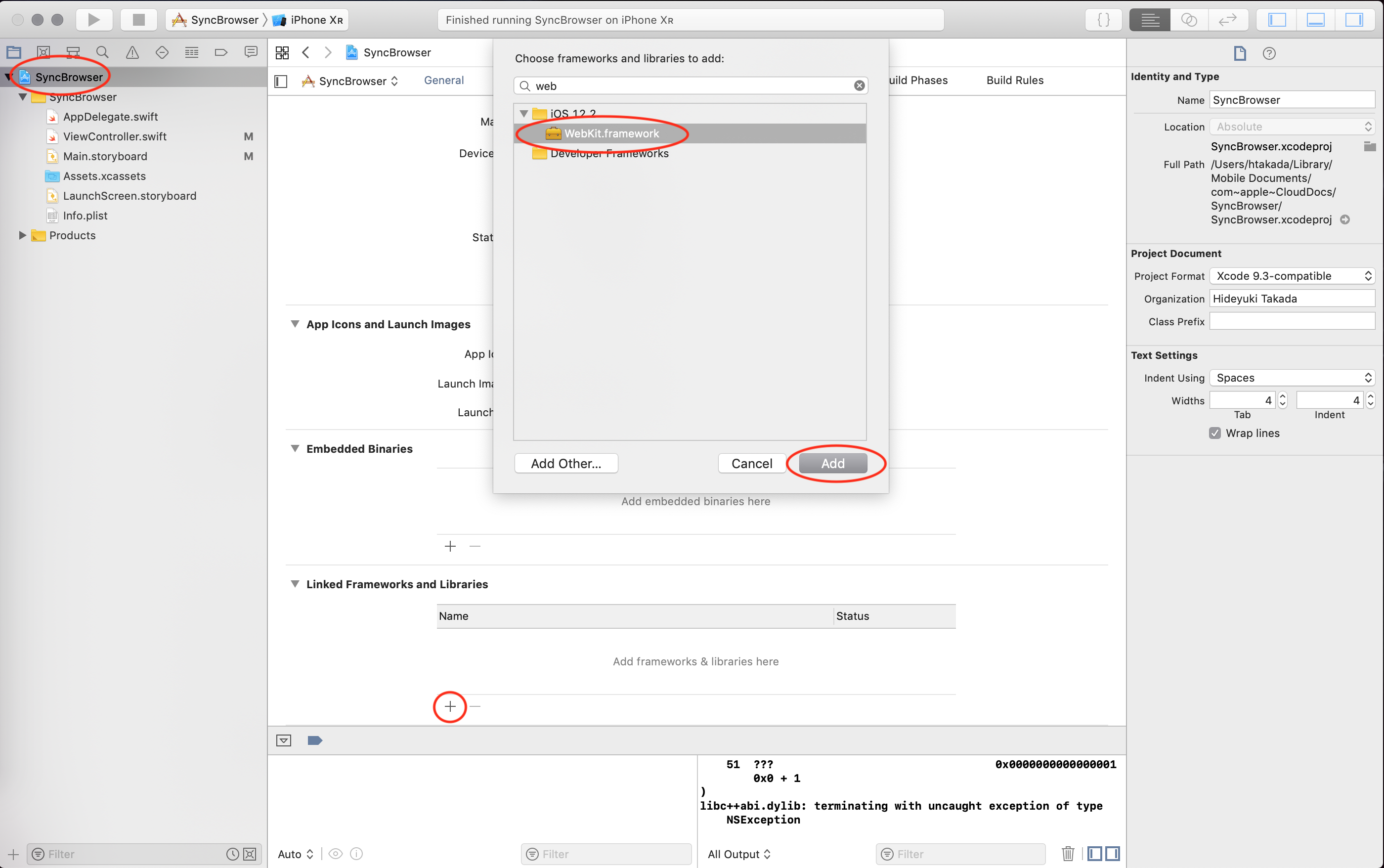This screenshot has width=1384, height=868.
Task: Click the Cancel button
Action: click(751, 463)
